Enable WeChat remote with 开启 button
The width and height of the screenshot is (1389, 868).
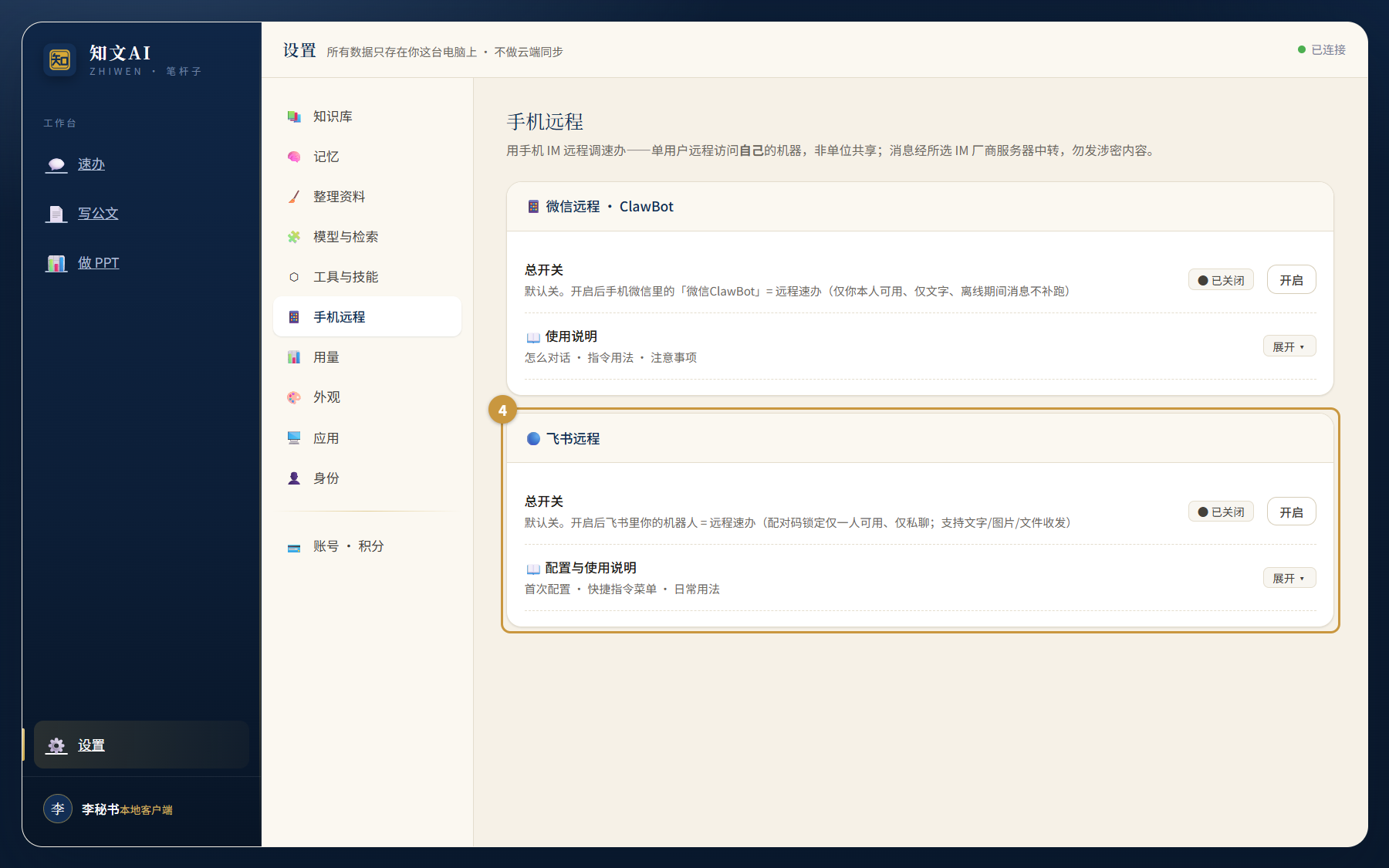(1291, 280)
